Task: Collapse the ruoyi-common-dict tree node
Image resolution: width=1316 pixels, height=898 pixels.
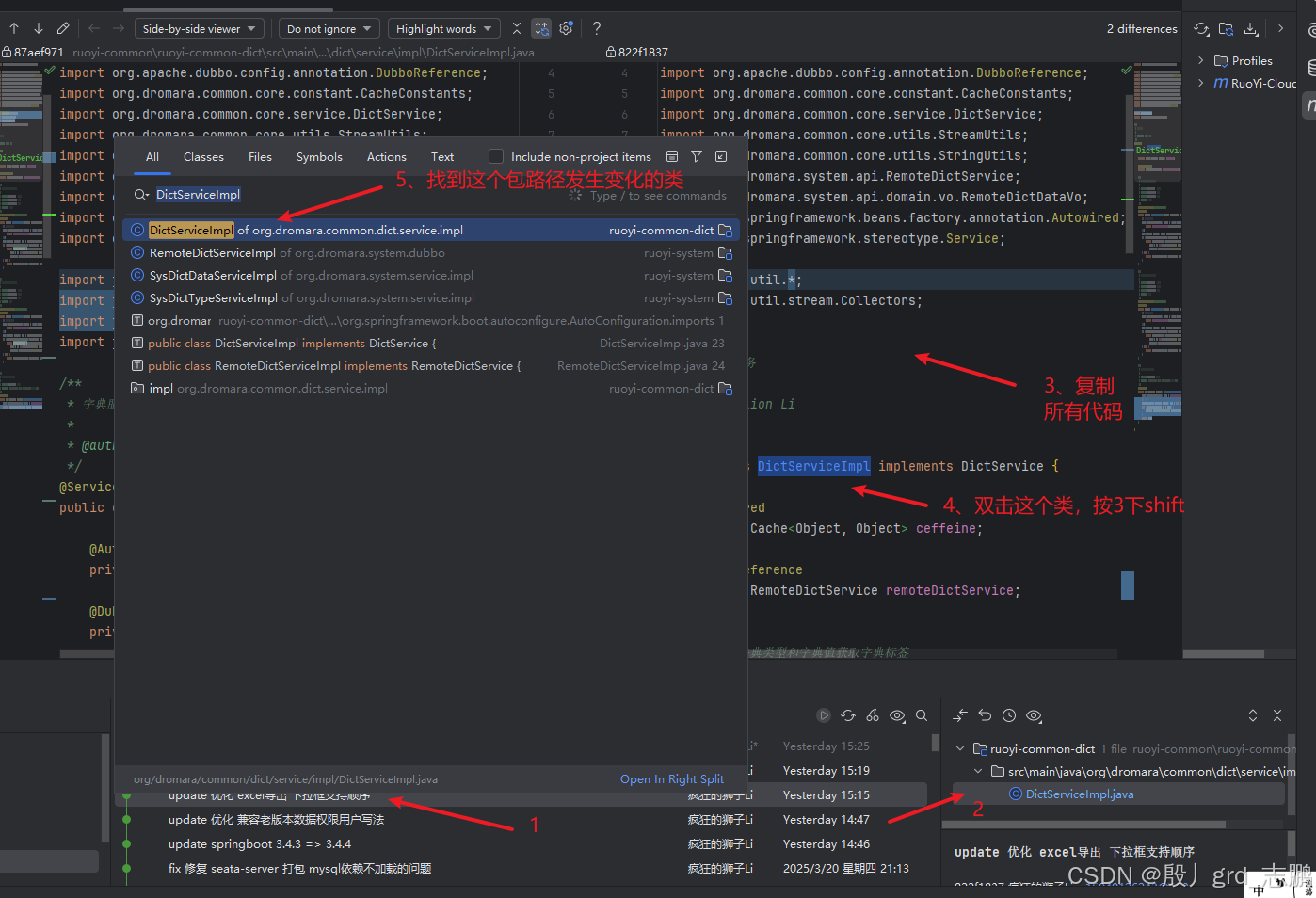Action: (x=960, y=749)
